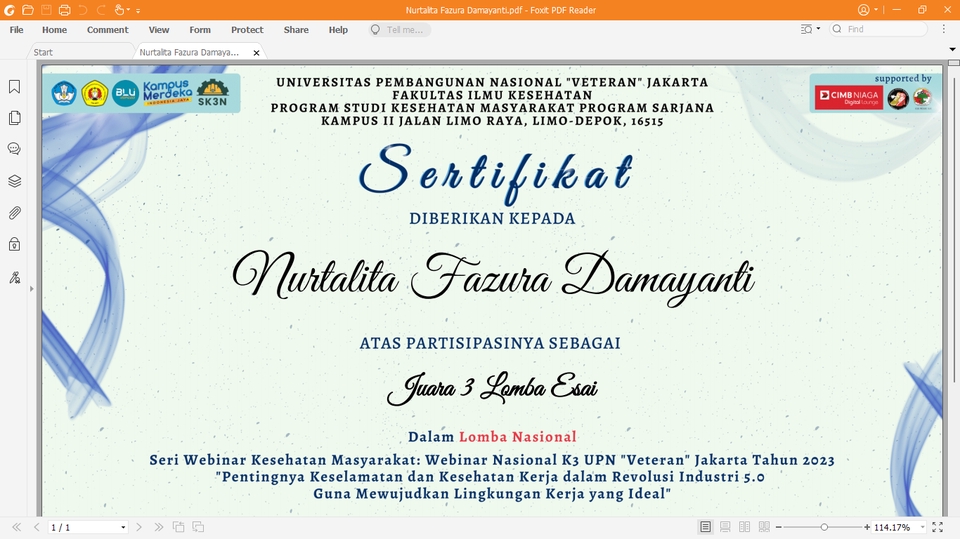The image size is (960, 539).
Task: Open the Comments panel
Action: coord(15,149)
